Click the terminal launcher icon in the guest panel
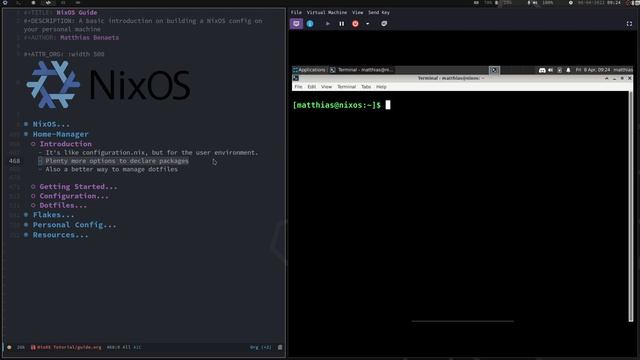This screenshot has height=360, width=640. coord(494,70)
